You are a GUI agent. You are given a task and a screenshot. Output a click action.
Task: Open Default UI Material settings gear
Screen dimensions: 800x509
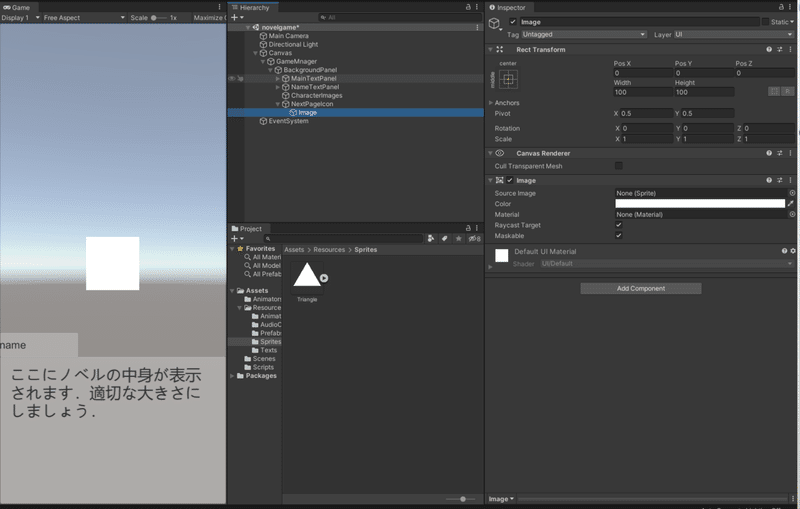[x=793, y=251]
